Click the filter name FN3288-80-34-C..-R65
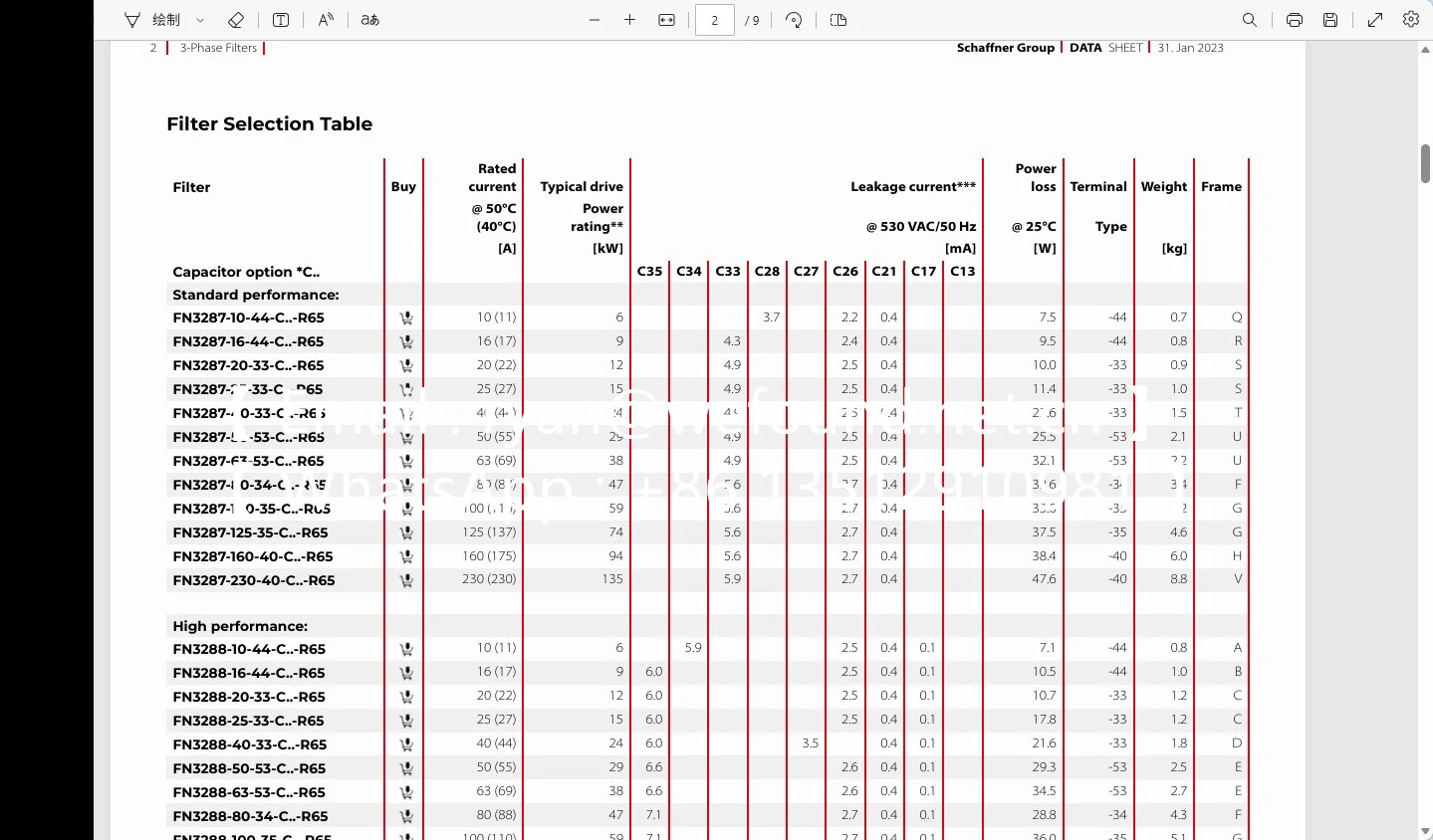Image resolution: width=1433 pixels, height=840 pixels. (250, 816)
